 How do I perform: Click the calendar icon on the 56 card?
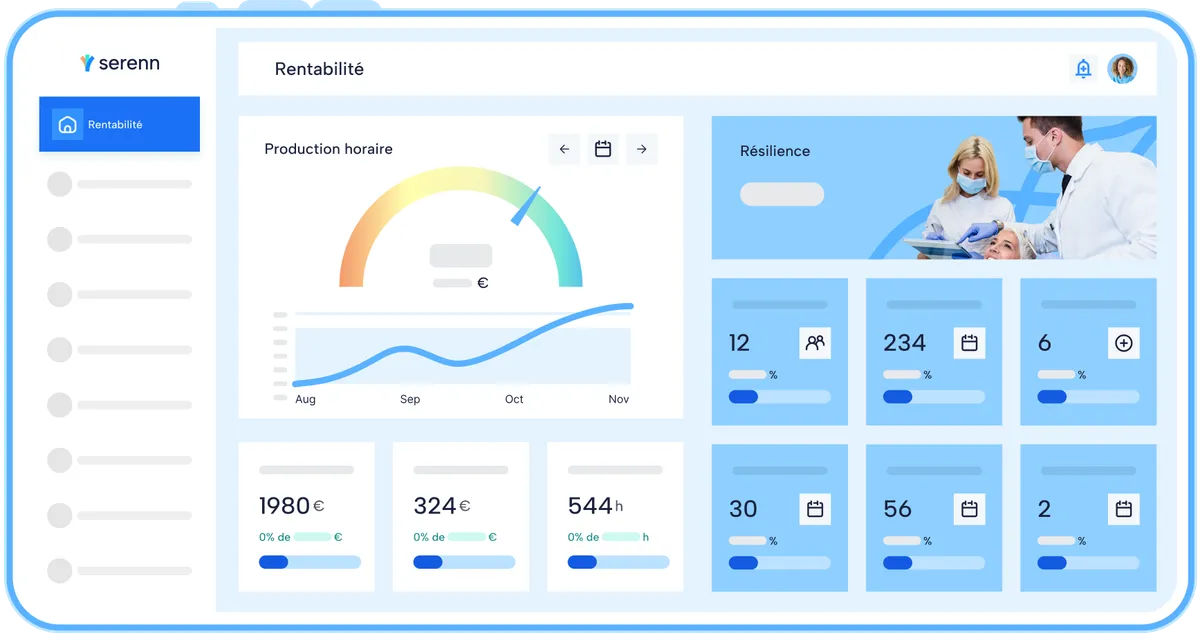969,509
